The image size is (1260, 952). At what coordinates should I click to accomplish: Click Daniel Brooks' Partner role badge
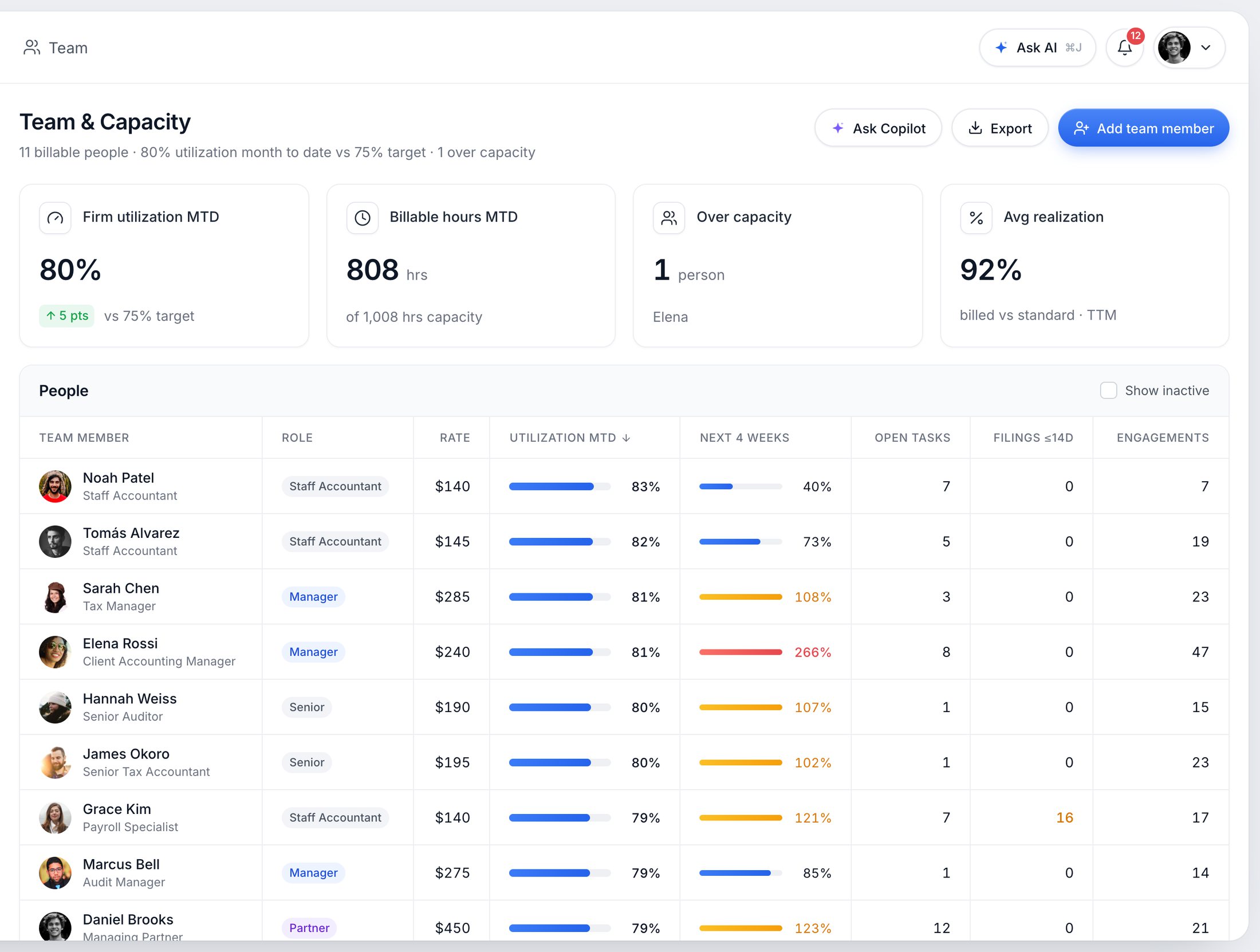[309, 927]
